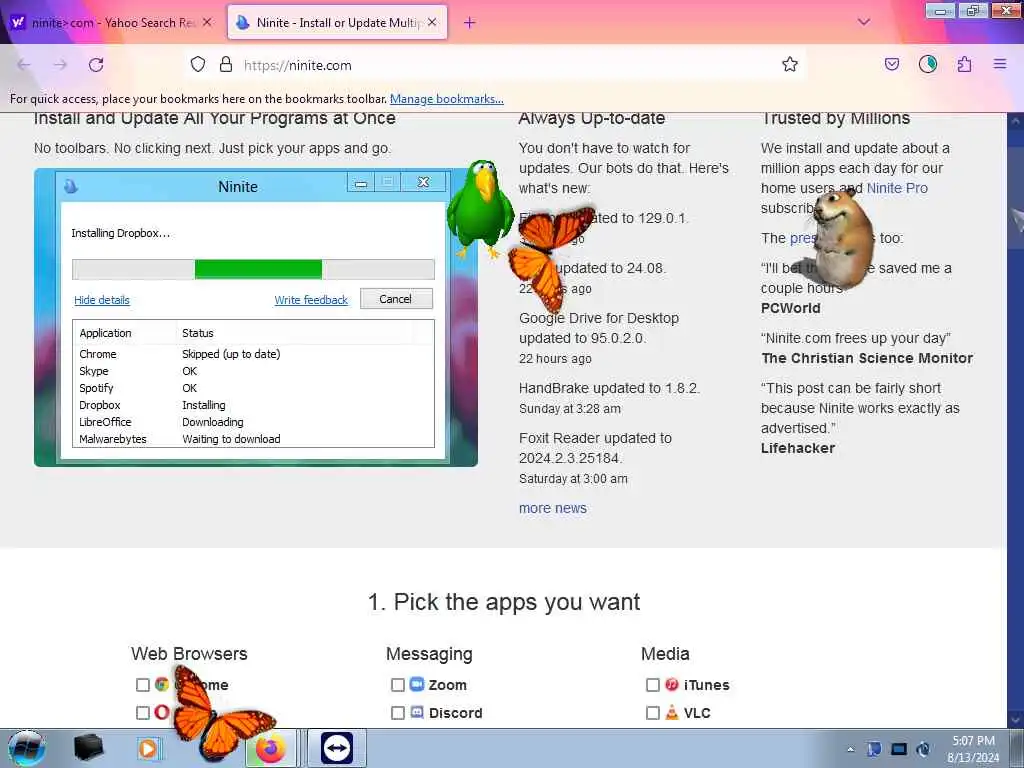
Task: Open the Firefox account avatar icon
Action: click(928, 64)
